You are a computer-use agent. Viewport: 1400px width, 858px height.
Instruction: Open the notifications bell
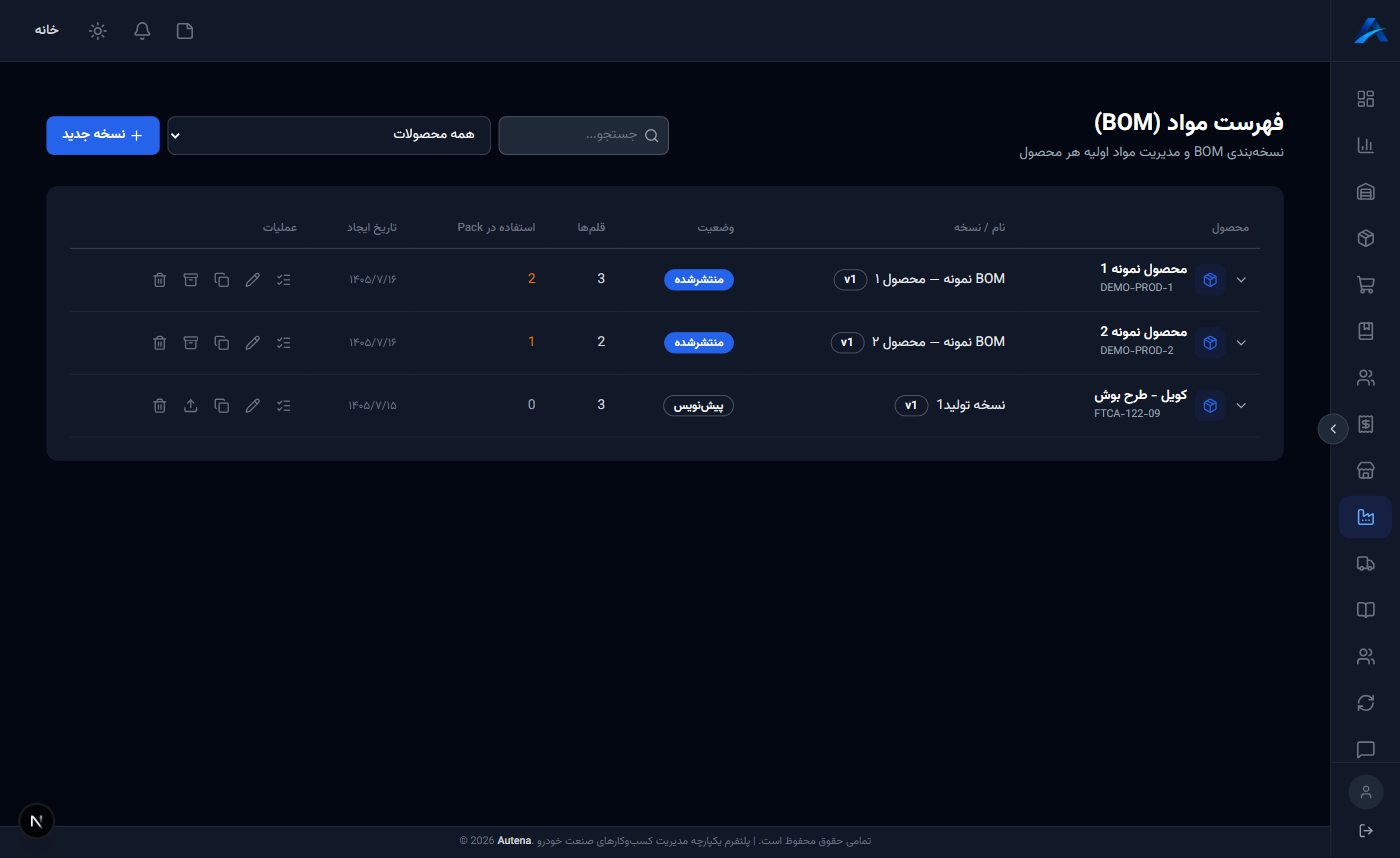pyautogui.click(x=142, y=31)
